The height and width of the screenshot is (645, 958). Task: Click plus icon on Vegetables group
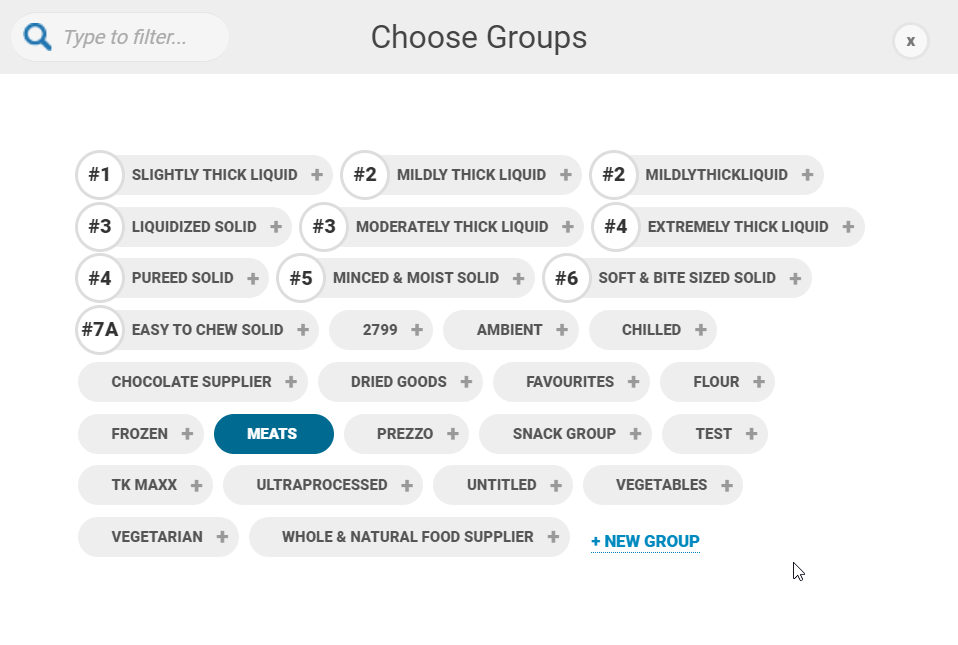click(x=726, y=486)
